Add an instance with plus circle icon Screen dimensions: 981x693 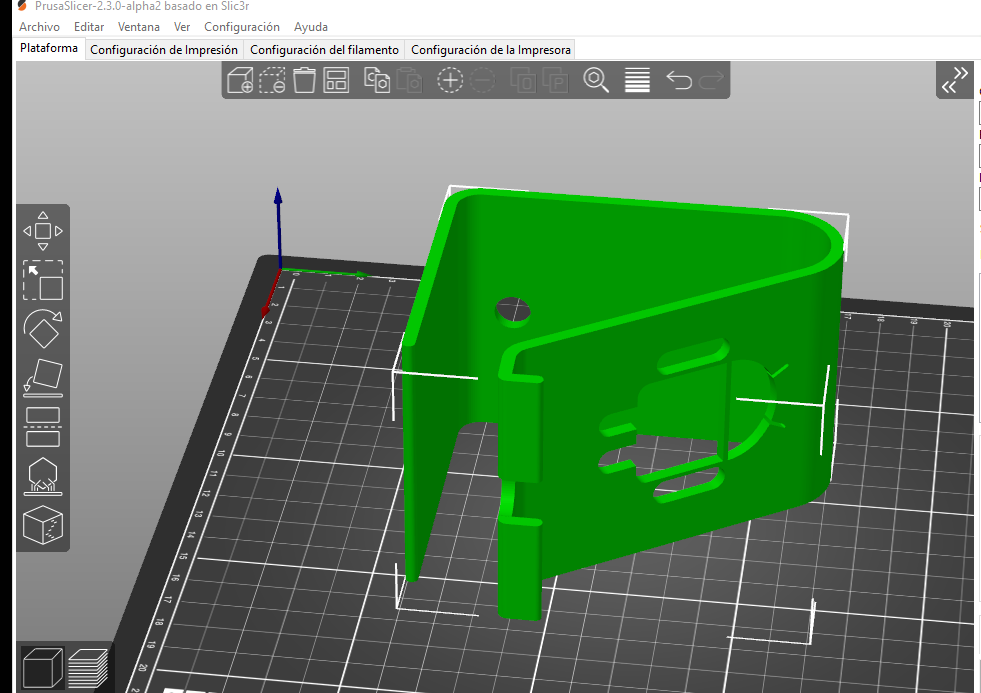pos(450,80)
